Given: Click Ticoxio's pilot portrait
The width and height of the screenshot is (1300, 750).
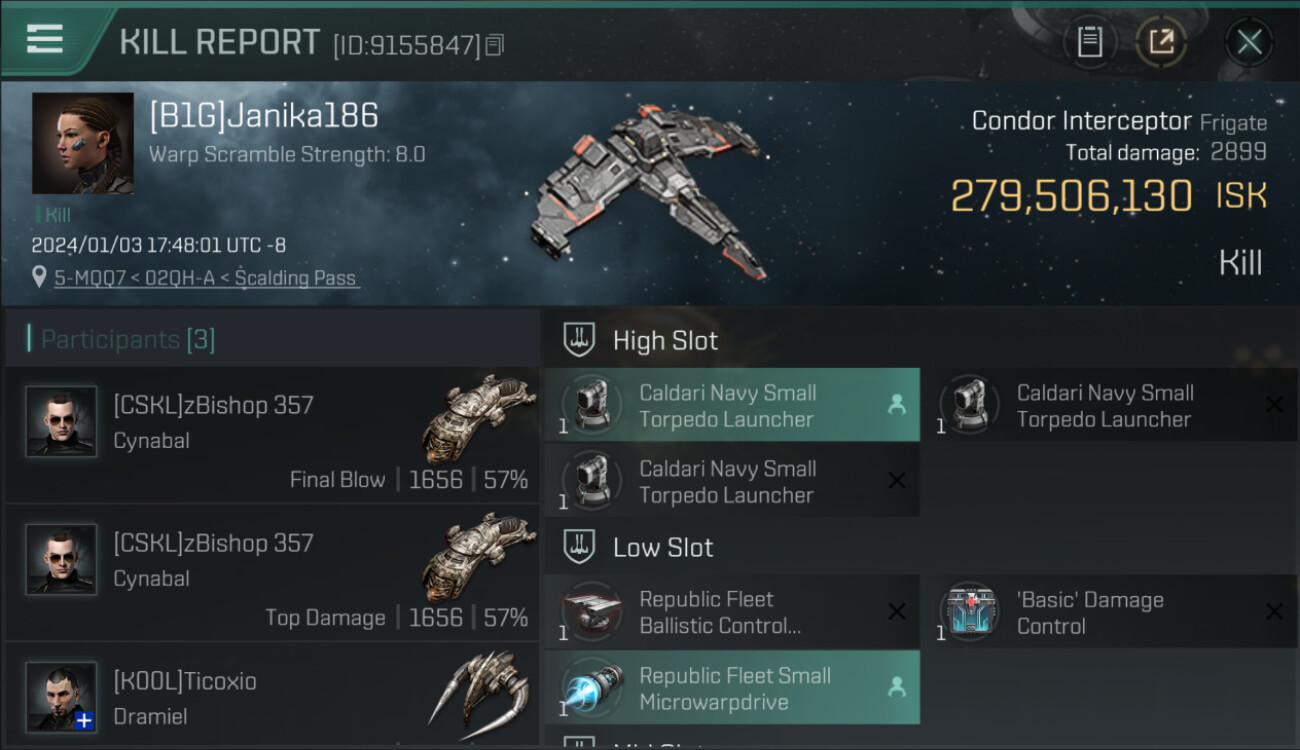Looking at the screenshot, I should 62,696.
